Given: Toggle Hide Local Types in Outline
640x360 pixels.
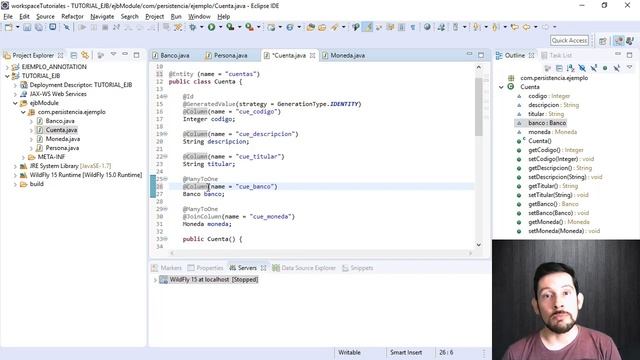Looking at the screenshot, I should (617, 68).
